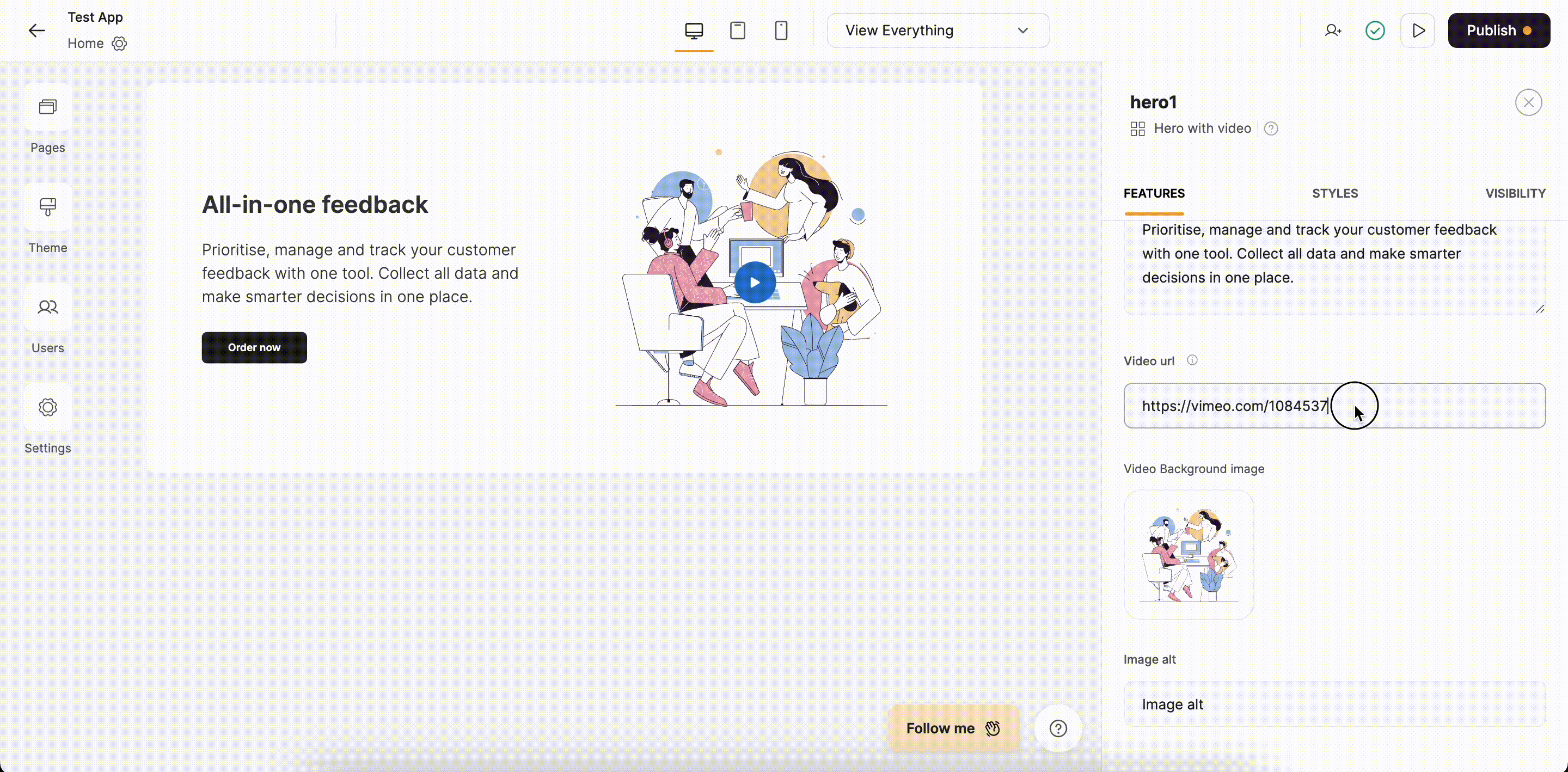Open the invite user icon
1568x772 pixels.
coord(1333,30)
